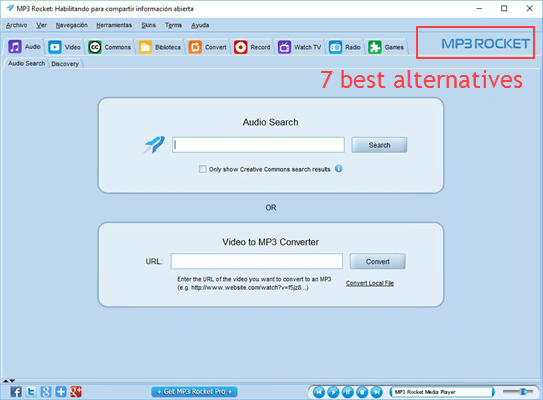Open the Record tab

coord(252,47)
